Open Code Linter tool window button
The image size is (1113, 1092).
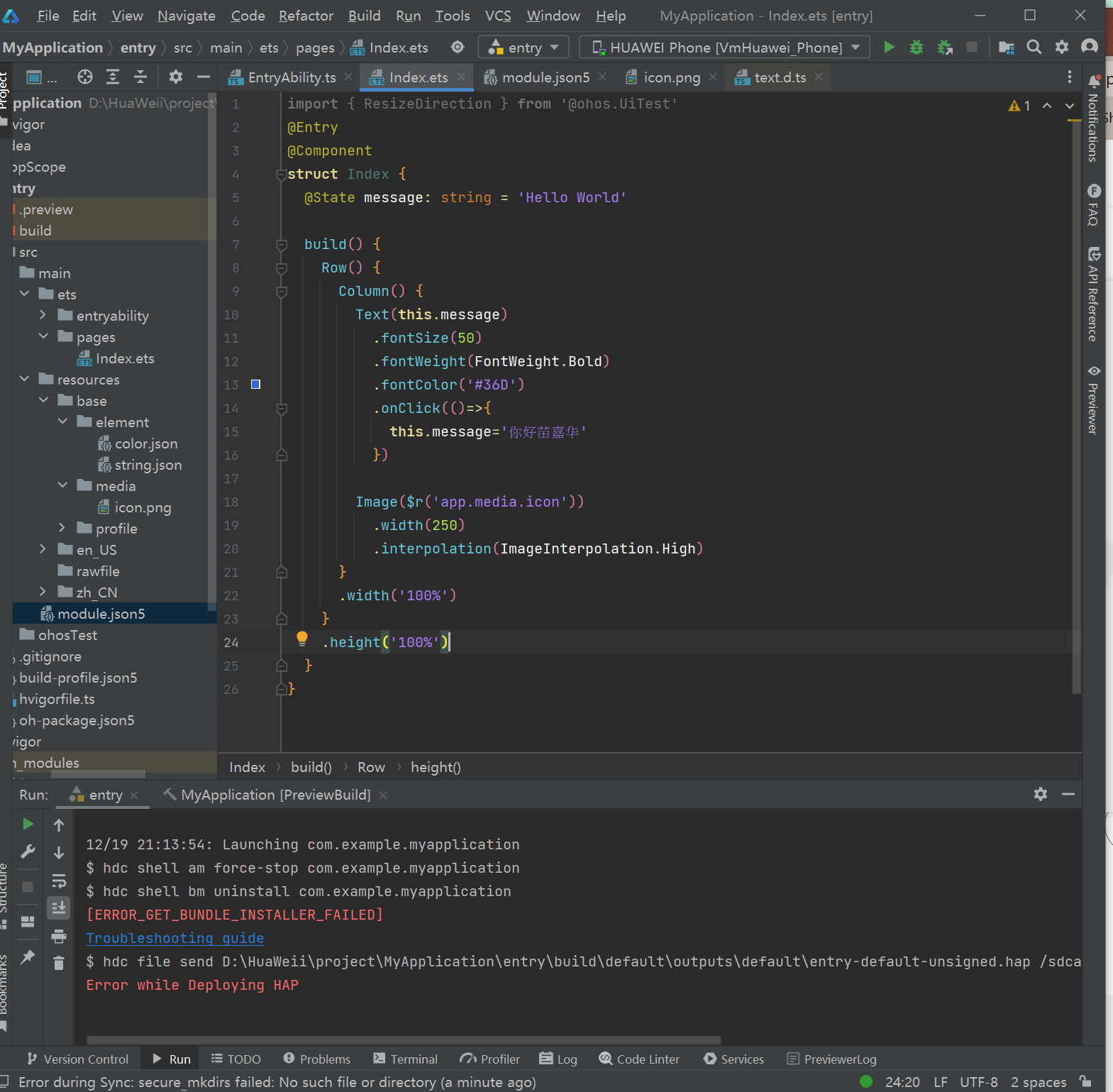(639, 1059)
